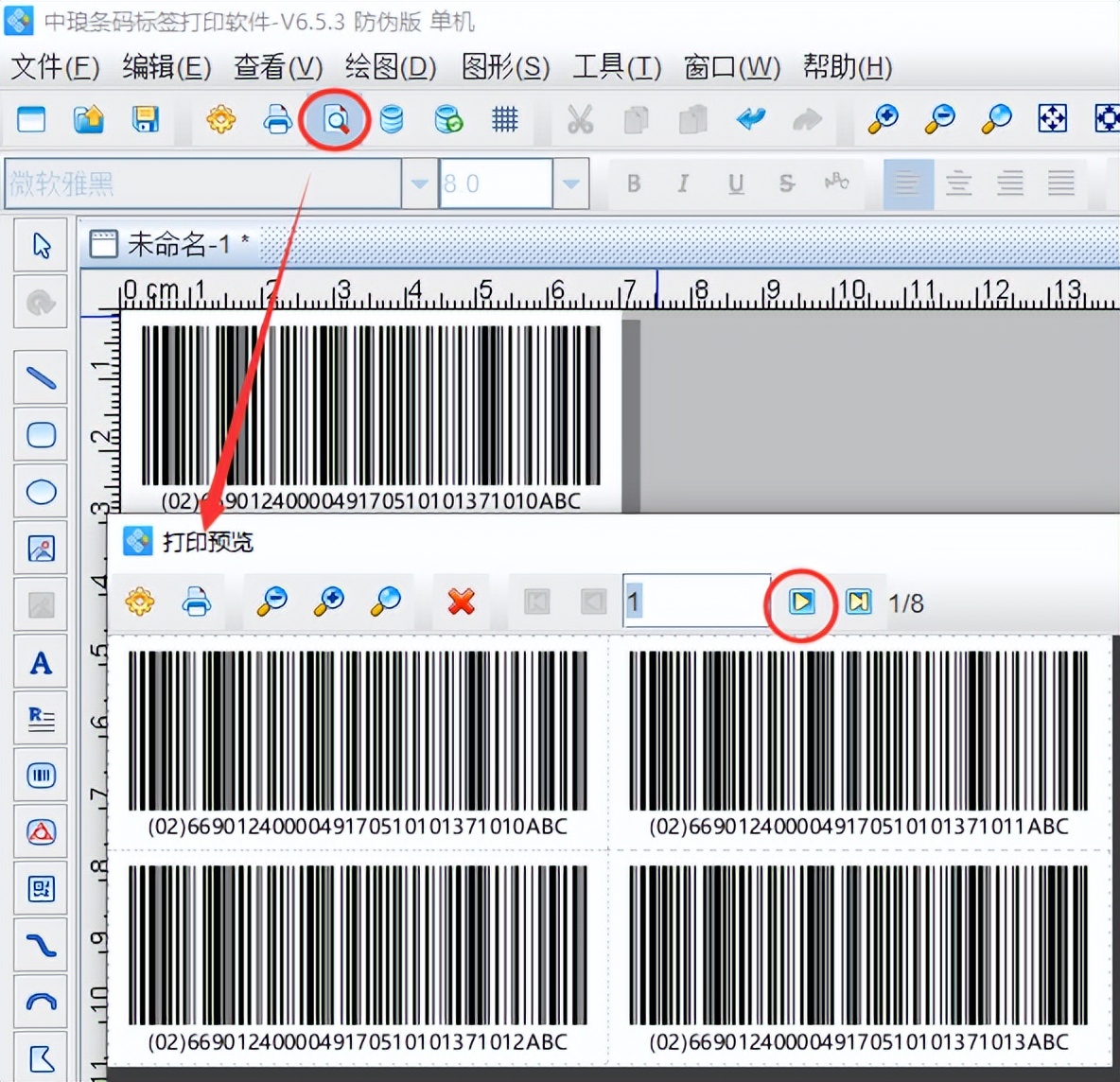
Task: Open the 图形(S) menu
Action: pyautogui.click(x=505, y=68)
